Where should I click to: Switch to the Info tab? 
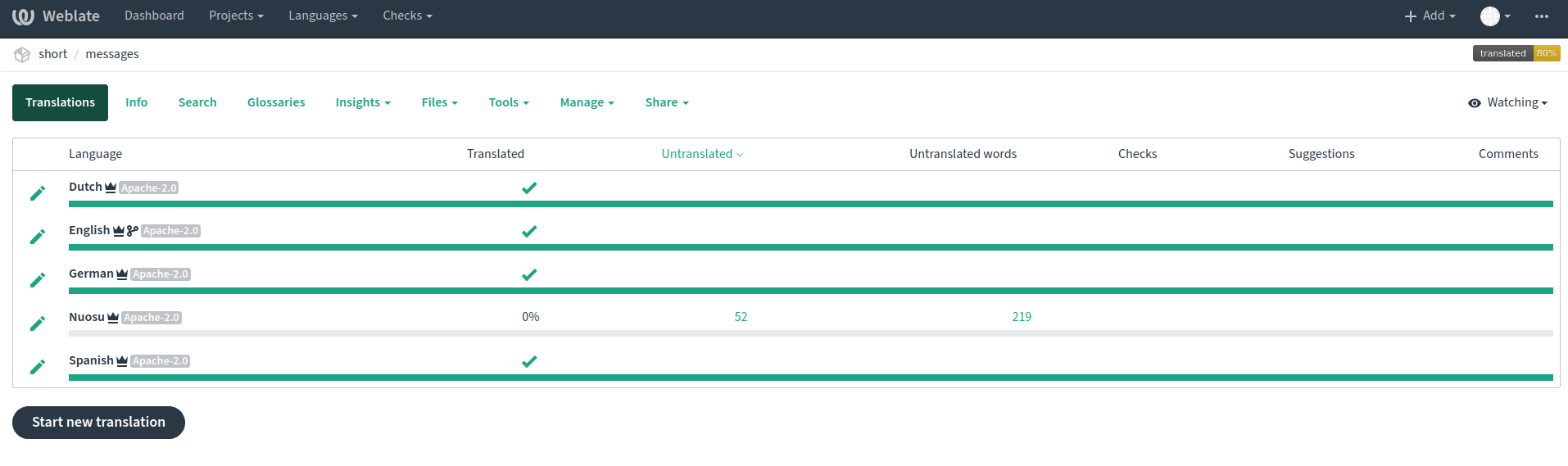[136, 102]
